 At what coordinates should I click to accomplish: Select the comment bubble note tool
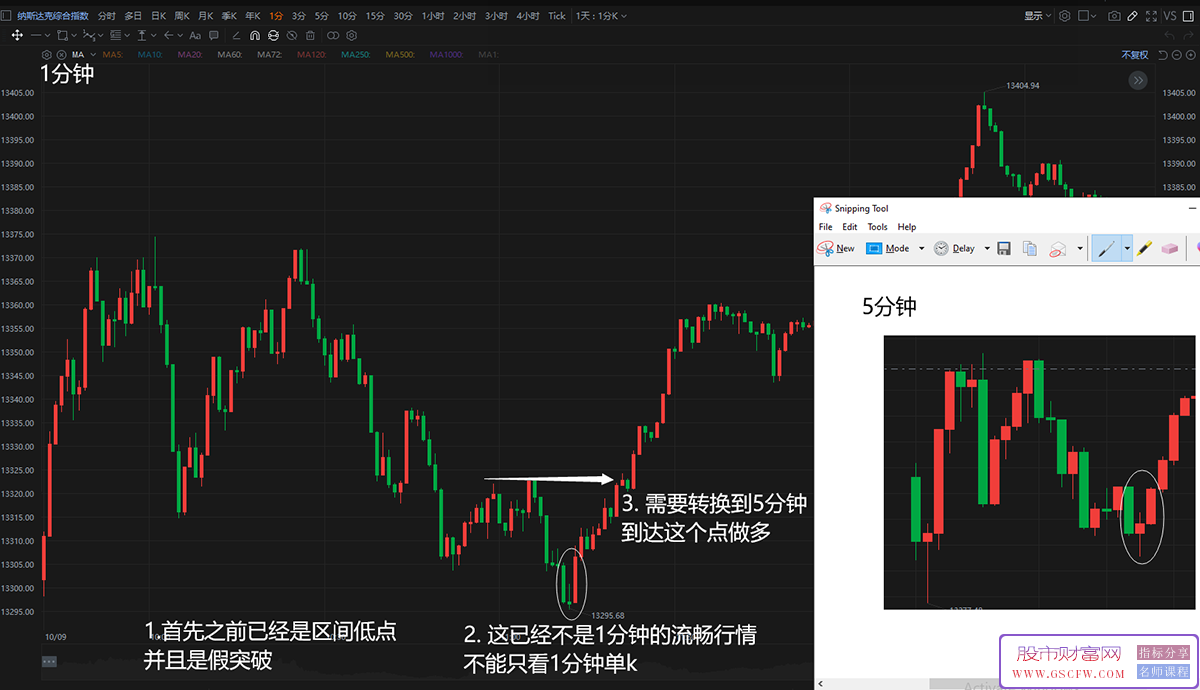coord(213,35)
